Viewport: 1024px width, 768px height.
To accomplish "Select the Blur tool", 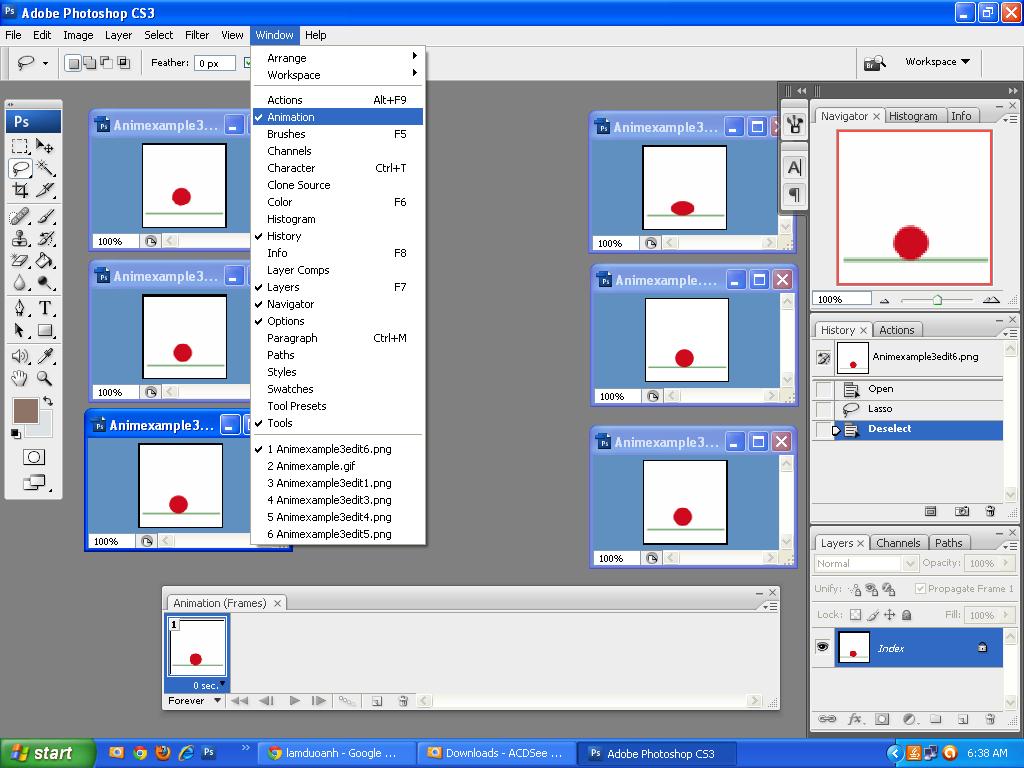I will pyautogui.click(x=20, y=283).
